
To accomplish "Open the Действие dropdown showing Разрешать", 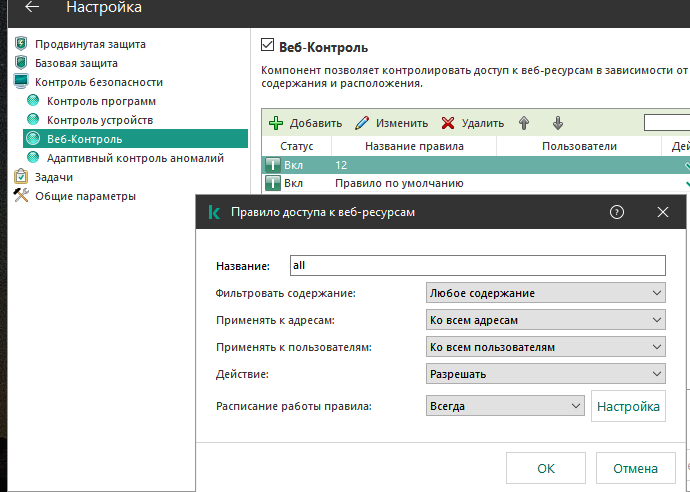I will click(x=546, y=374).
